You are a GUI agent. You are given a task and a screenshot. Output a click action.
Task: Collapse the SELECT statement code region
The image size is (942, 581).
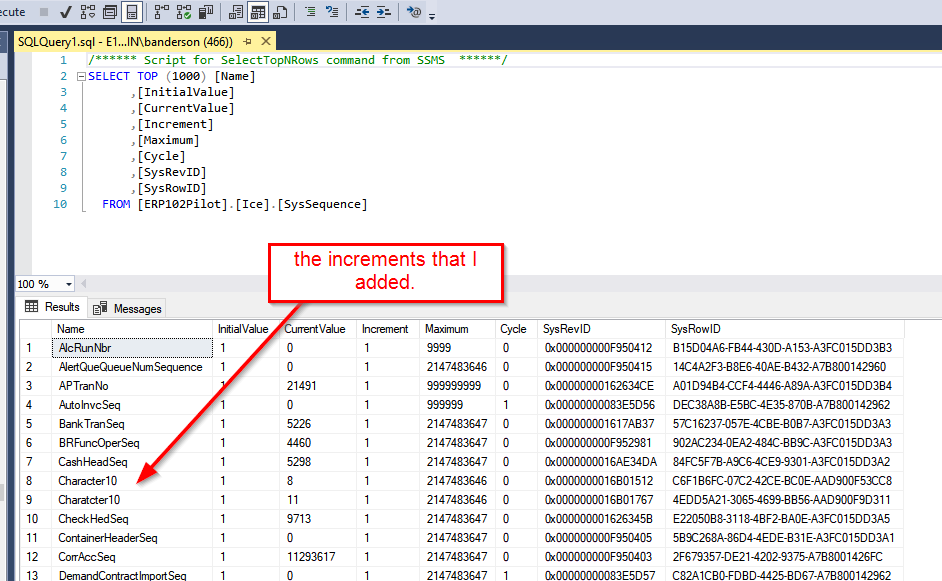tap(80, 76)
